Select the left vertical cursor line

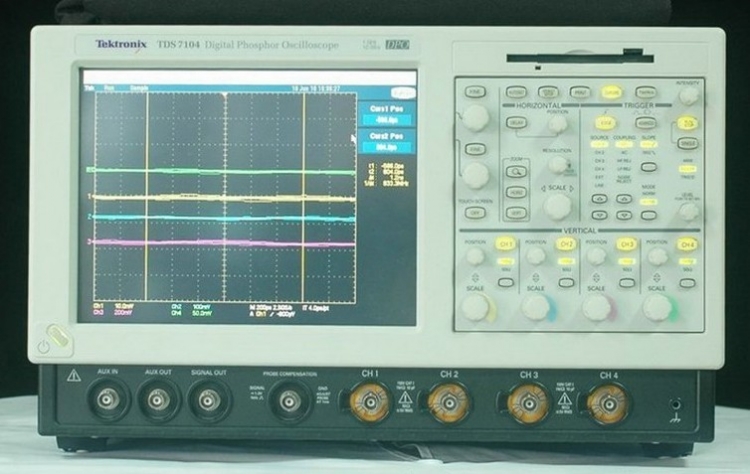147,196
